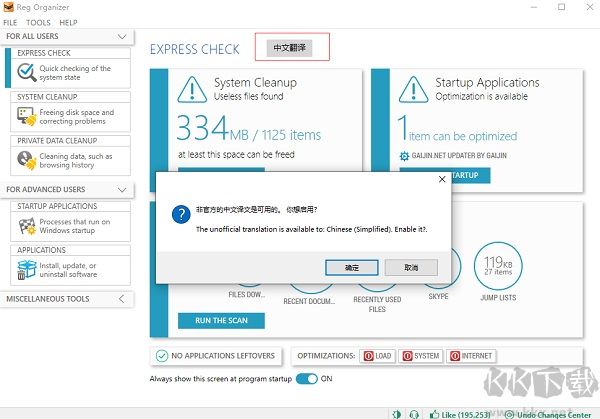Maximize the Reg Organizer window

pos(561,7)
